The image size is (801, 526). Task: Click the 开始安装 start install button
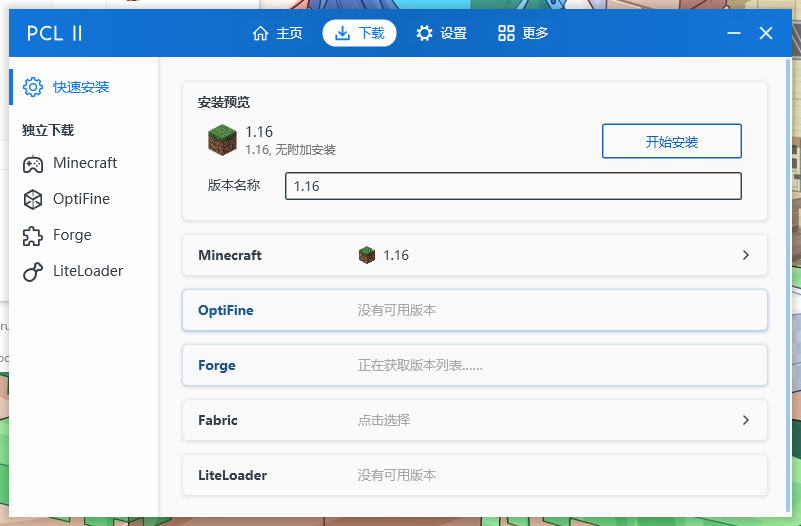tap(671, 141)
